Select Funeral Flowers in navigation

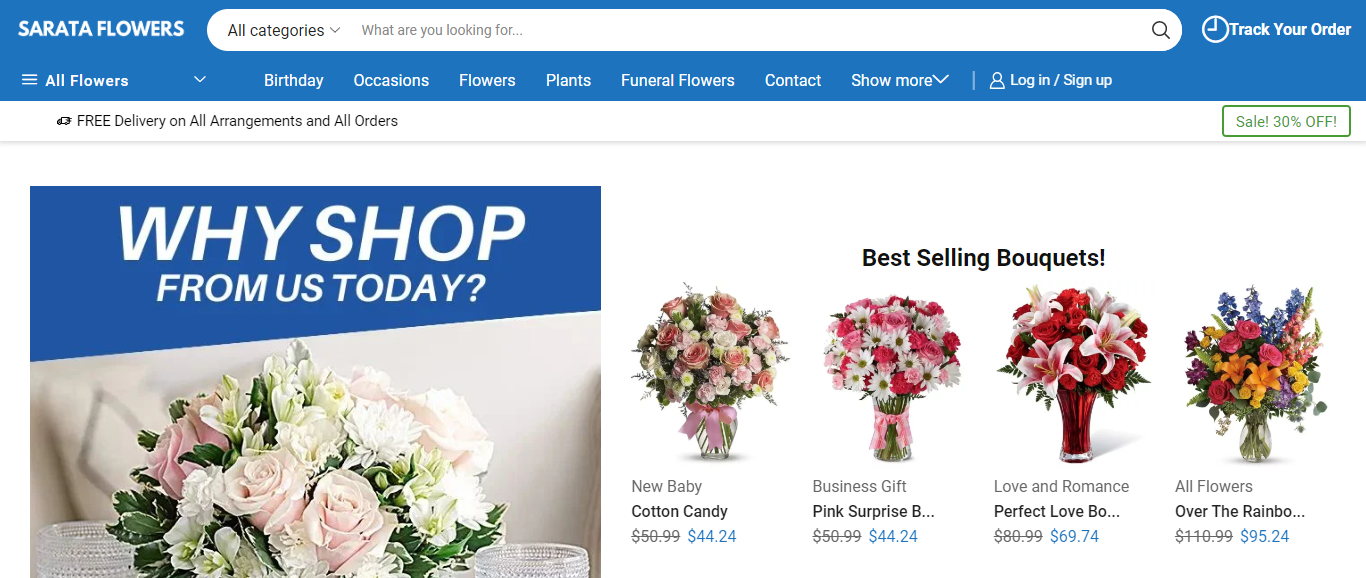click(x=678, y=80)
